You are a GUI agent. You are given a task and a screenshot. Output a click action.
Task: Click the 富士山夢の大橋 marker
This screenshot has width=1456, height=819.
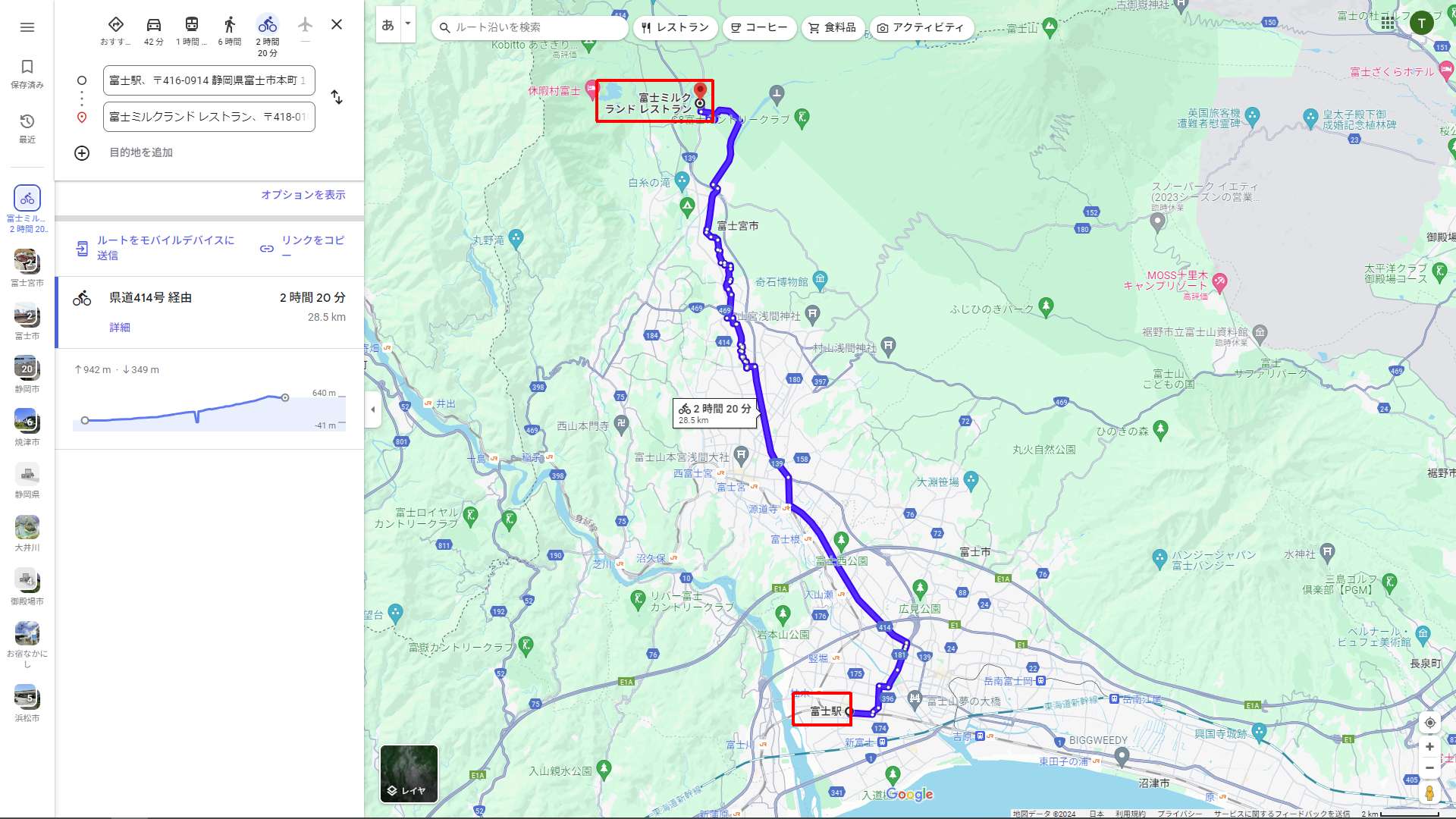click(915, 698)
